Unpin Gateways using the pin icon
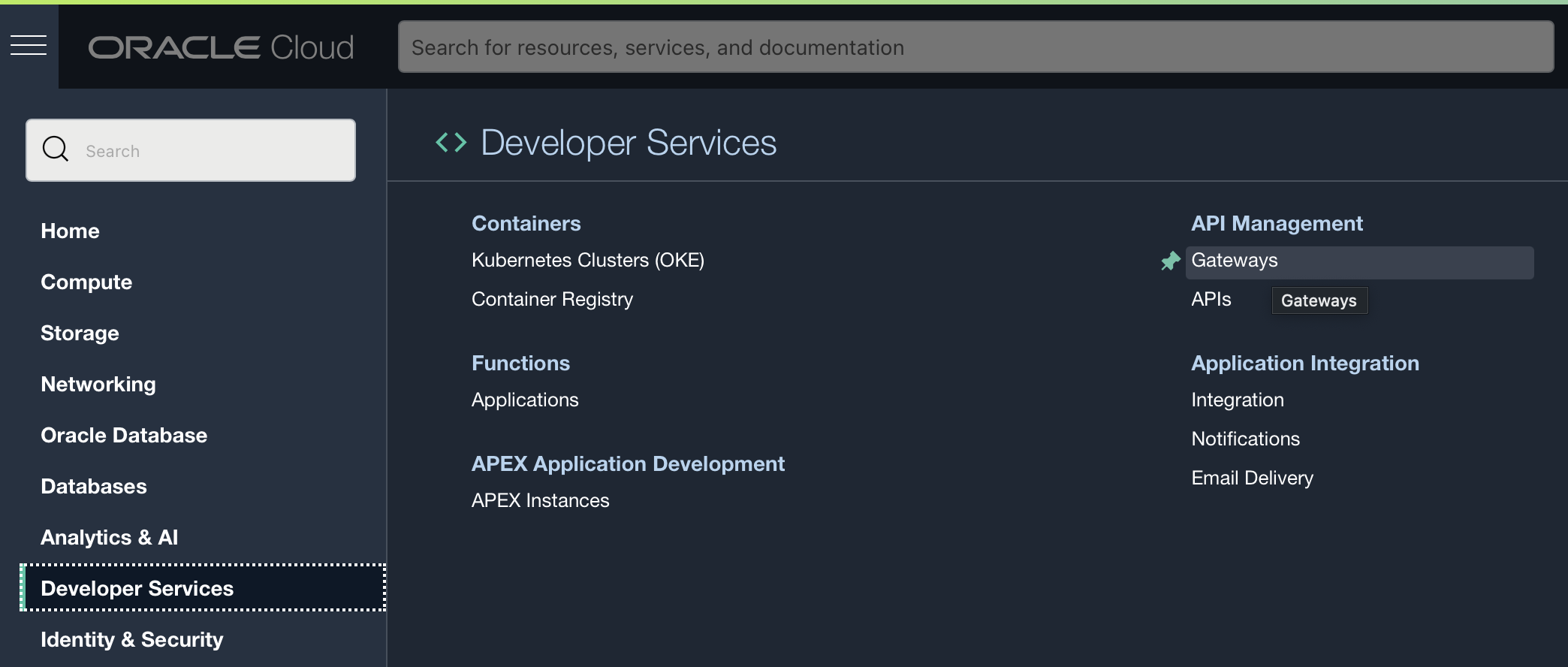 click(1170, 261)
